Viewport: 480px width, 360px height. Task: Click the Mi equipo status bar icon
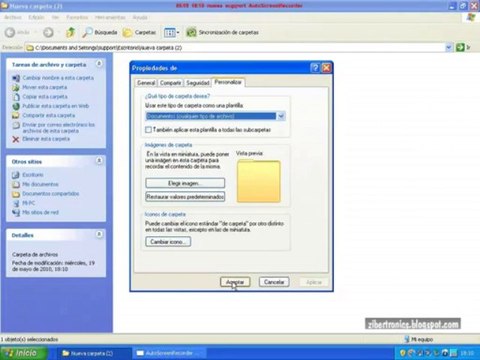click(407, 339)
